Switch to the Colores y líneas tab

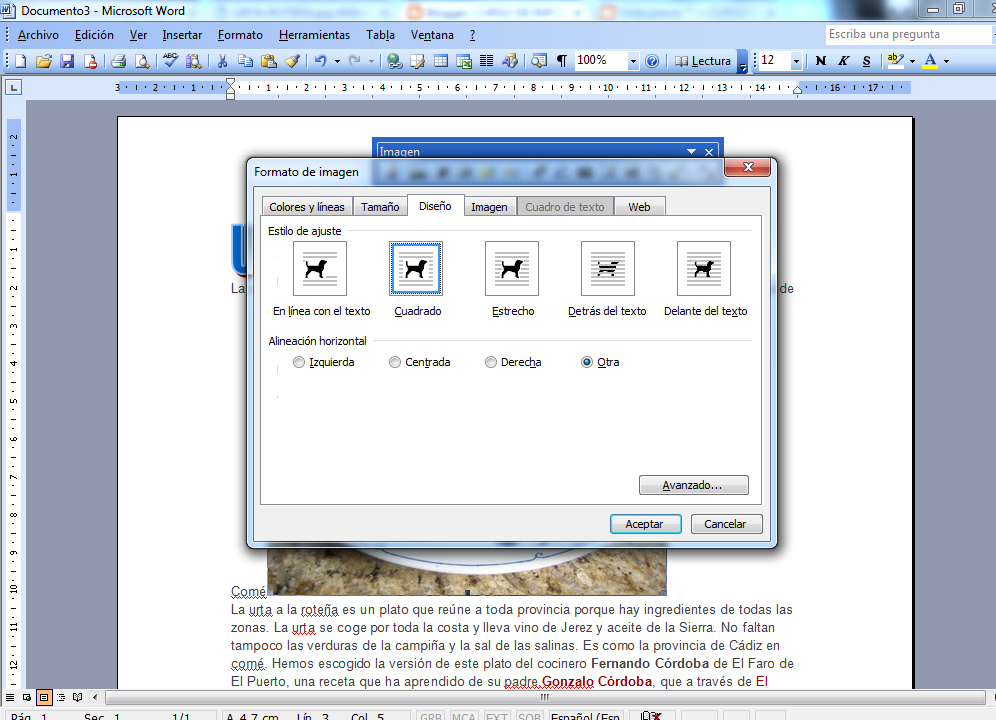coord(306,206)
